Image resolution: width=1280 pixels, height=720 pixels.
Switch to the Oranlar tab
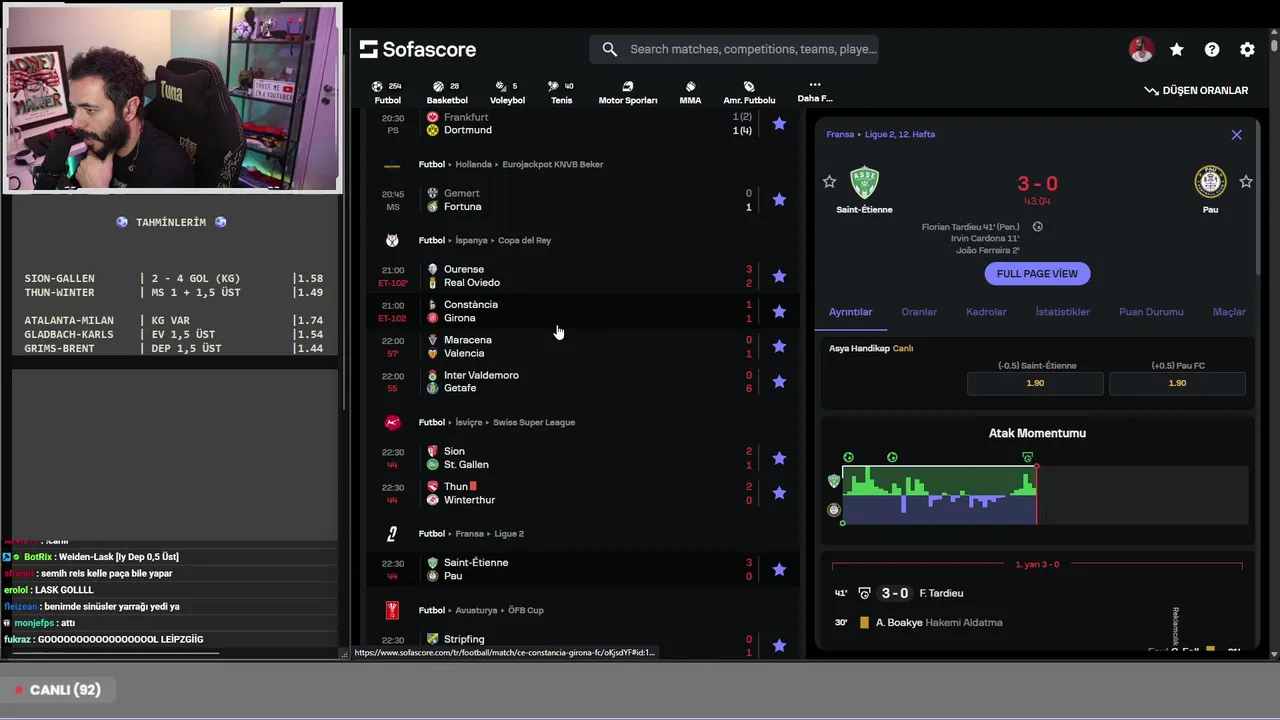coord(919,312)
